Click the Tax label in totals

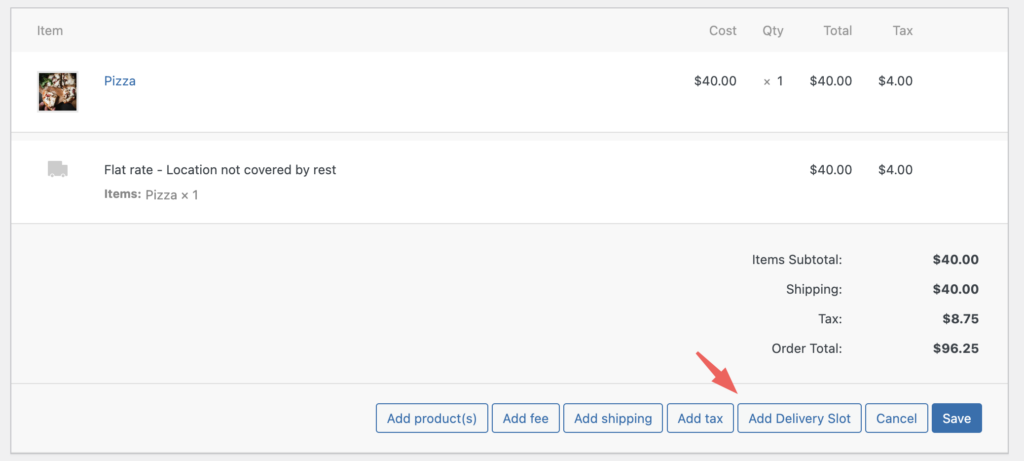pyautogui.click(x=831, y=319)
